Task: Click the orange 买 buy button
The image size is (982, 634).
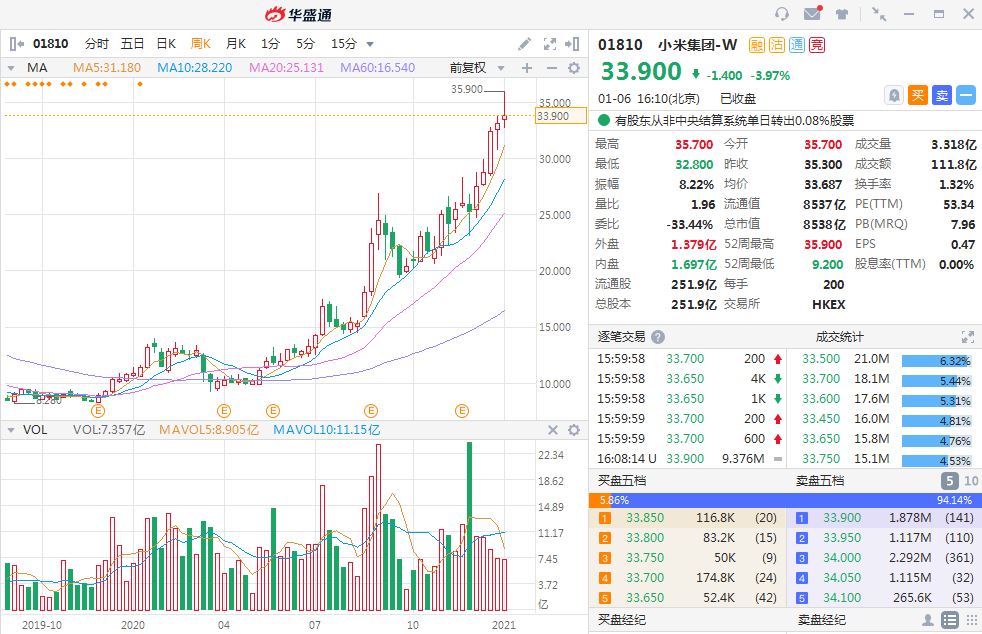Action: pos(917,95)
